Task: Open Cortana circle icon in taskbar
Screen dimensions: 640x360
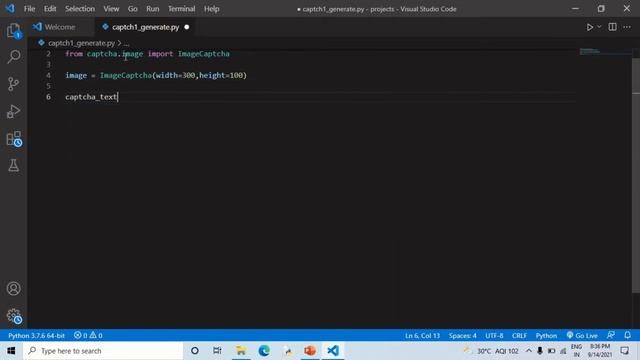Action: (x=195, y=351)
